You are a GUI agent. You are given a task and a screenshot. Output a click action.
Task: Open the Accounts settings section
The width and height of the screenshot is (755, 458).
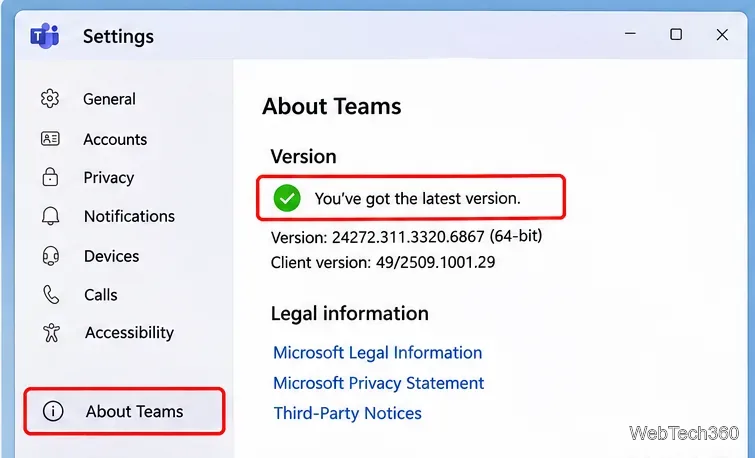tap(115, 139)
